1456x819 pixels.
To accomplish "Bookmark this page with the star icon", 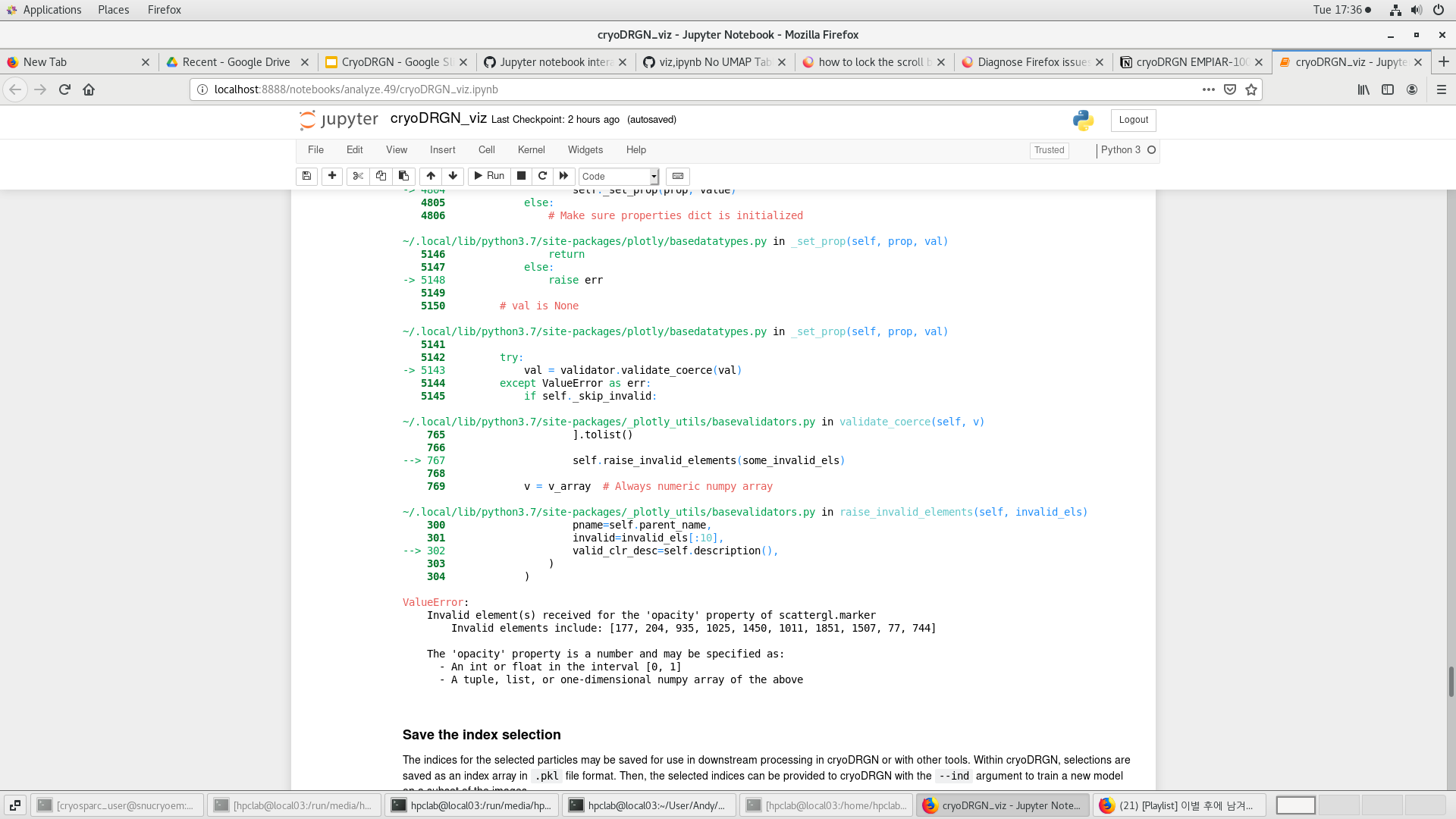I will coord(1253,89).
